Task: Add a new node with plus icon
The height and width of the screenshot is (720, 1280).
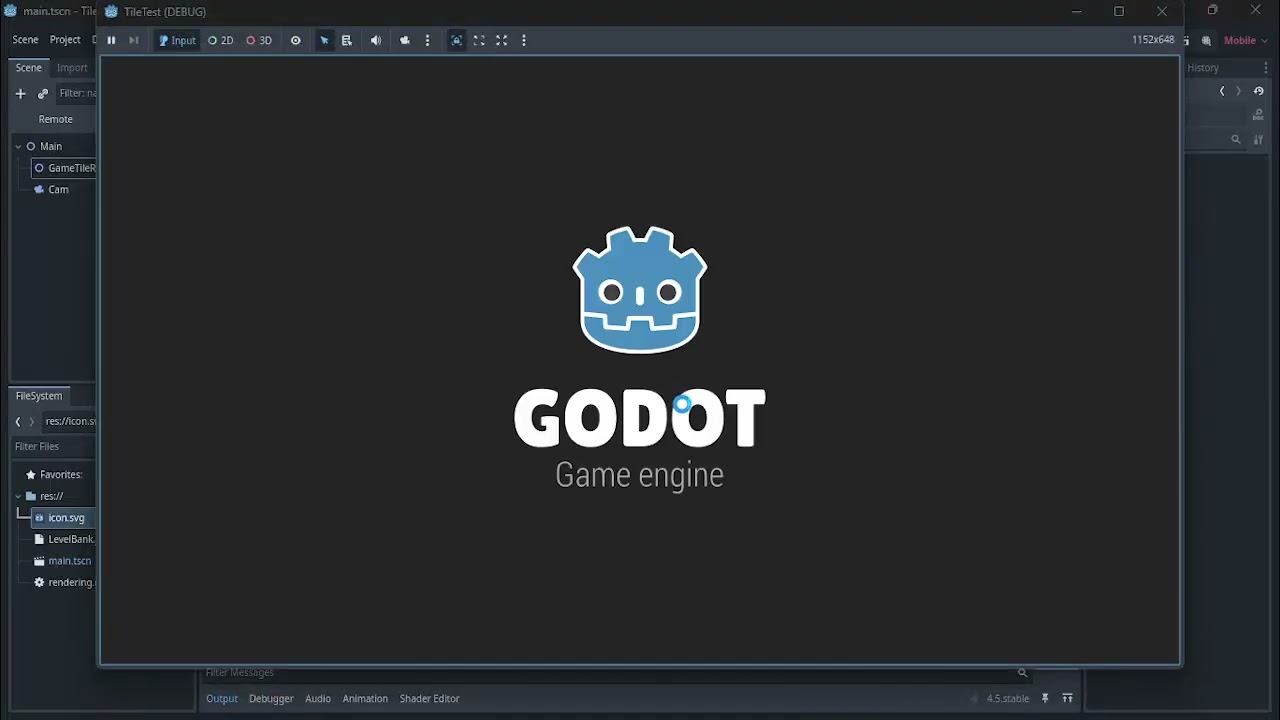Action: click(x=20, y=94)
